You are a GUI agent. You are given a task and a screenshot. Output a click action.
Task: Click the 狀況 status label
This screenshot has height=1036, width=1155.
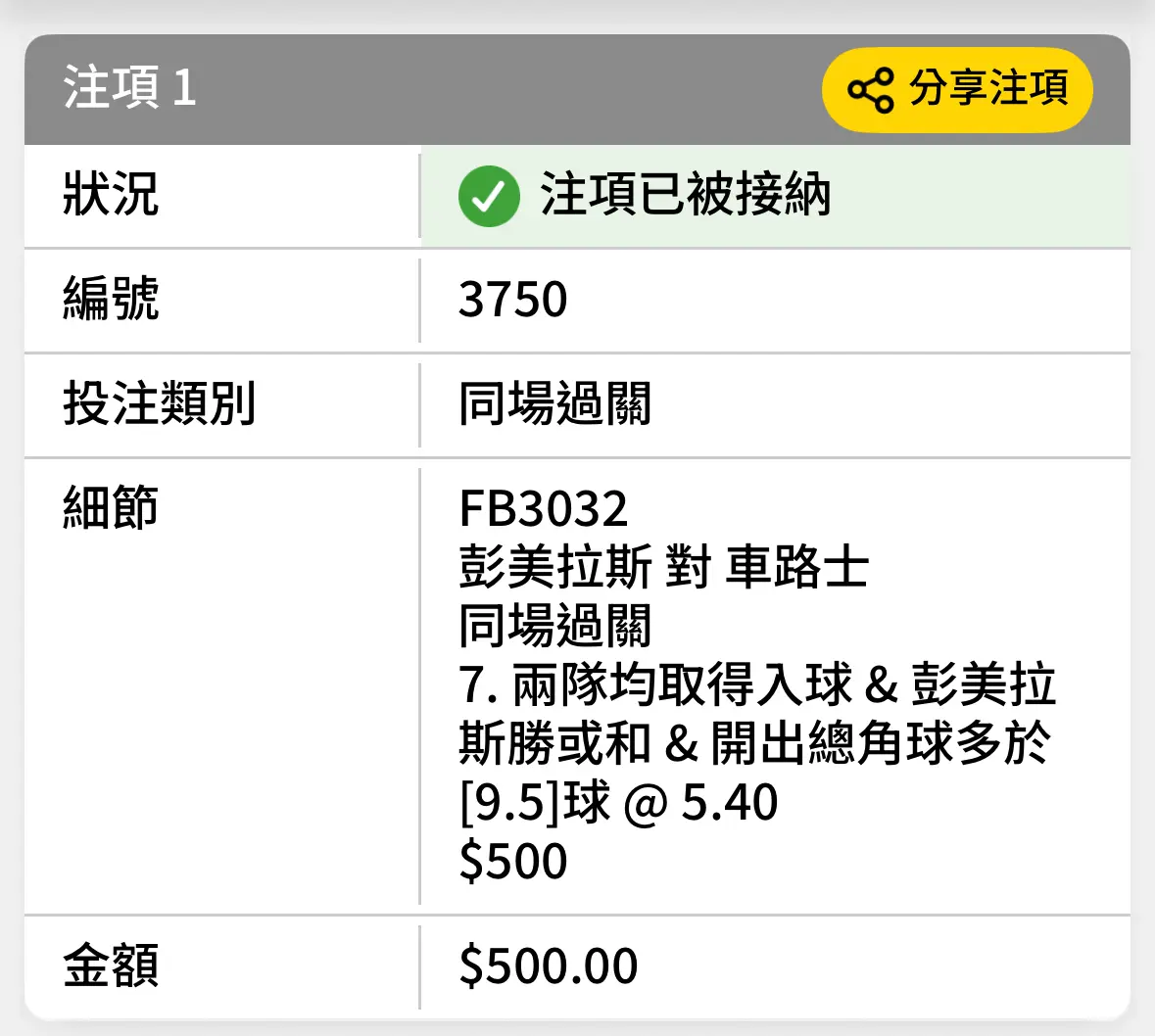111,195
